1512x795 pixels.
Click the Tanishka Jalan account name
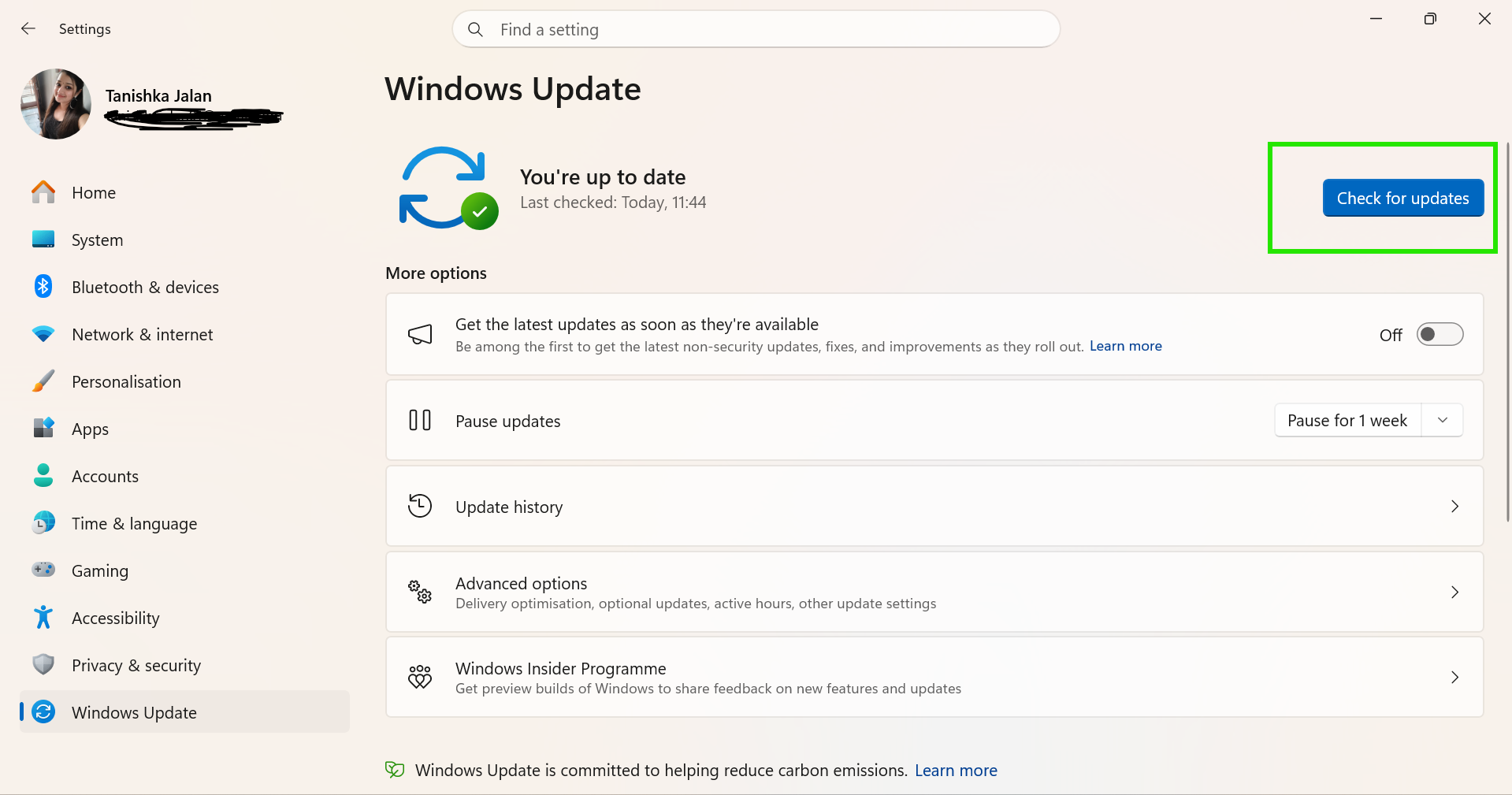coord(158,95)
